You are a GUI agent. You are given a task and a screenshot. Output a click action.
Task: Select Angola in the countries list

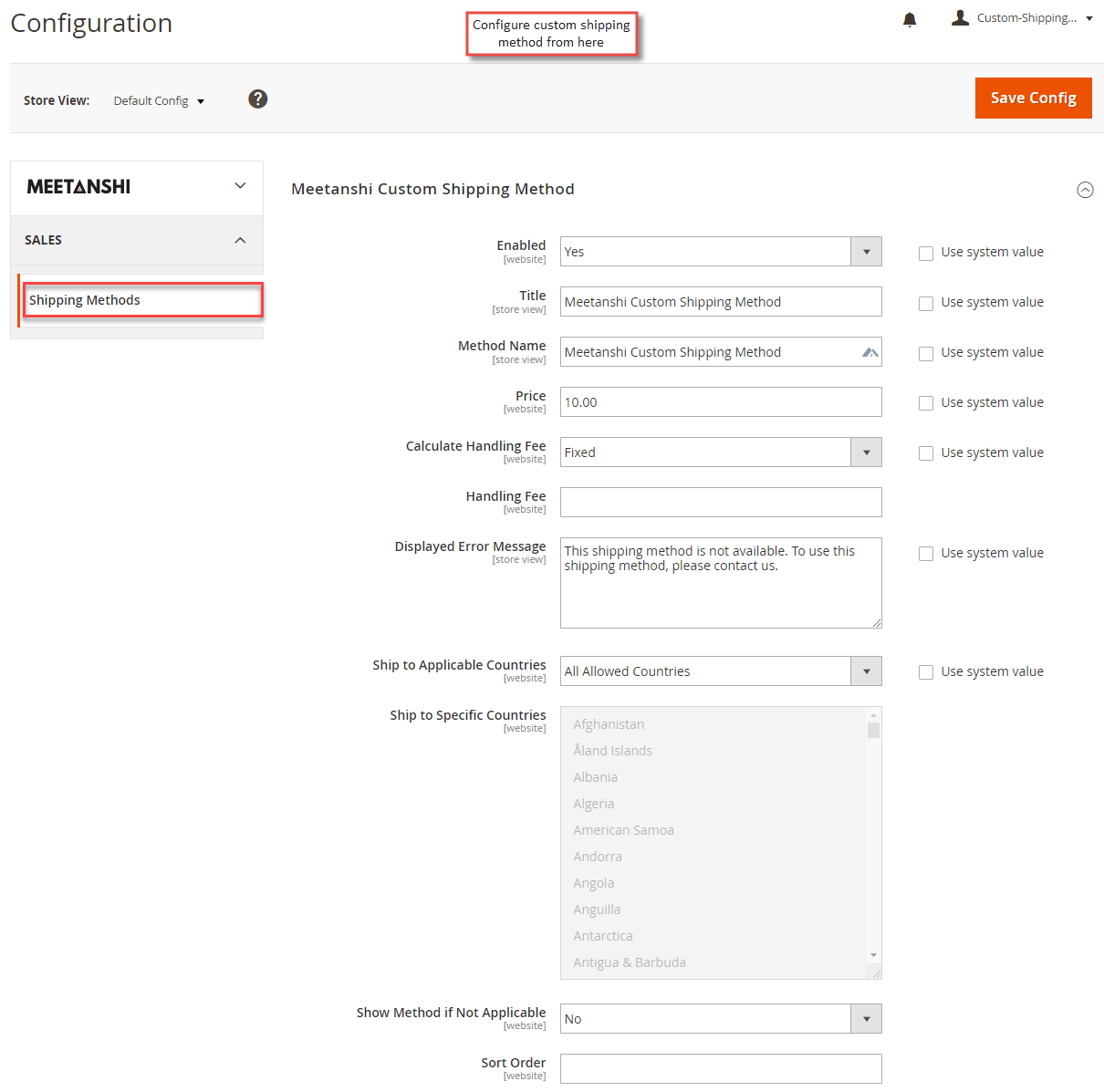point(594,883)
